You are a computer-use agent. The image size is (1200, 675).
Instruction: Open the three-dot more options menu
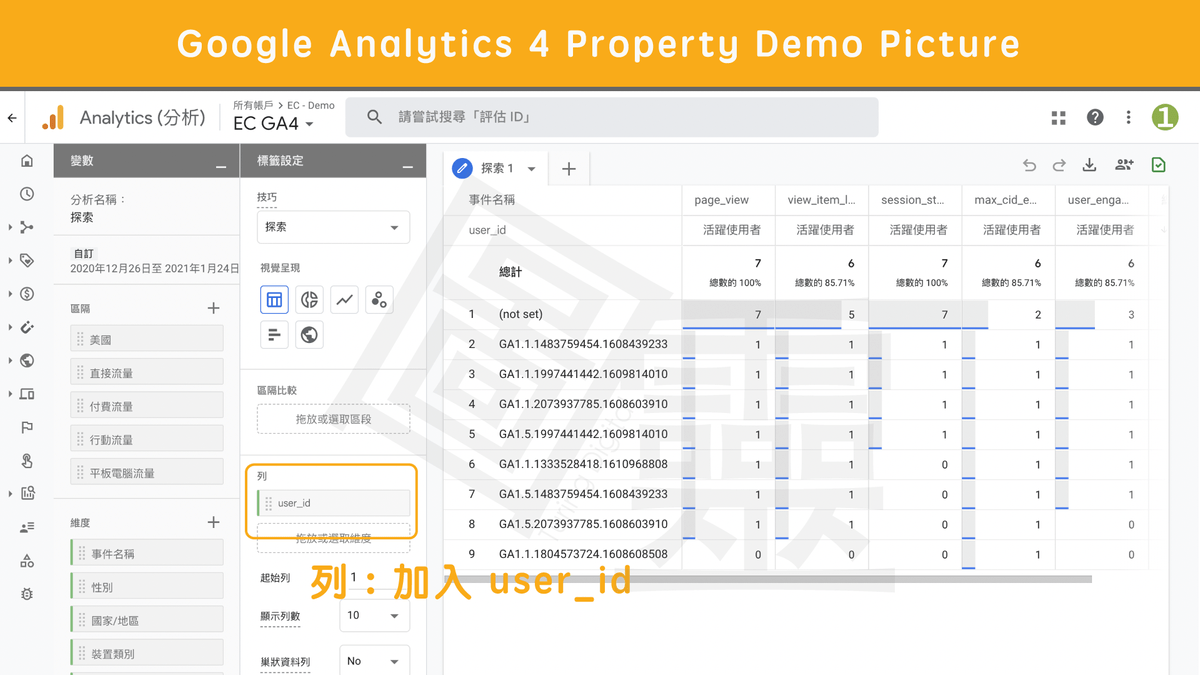pos(1128,117)
